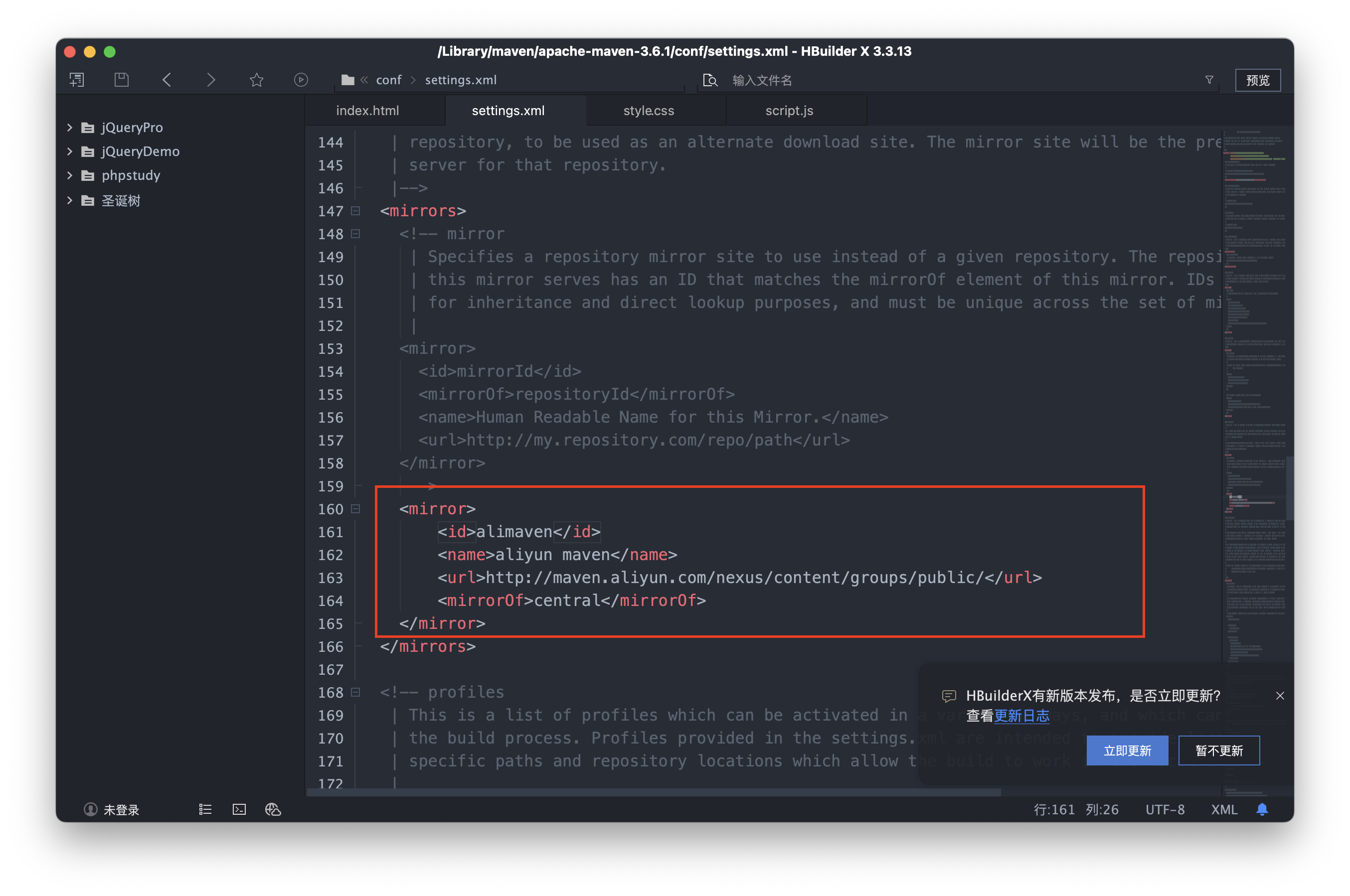The width and height of the screenshot is (1350, 896).
Task: Collapse code fold at line 147
Action: [355, 211]
